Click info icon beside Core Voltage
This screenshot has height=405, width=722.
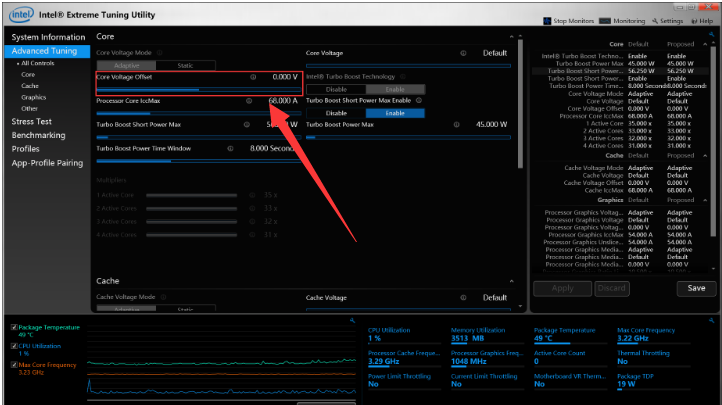[463, 53]
